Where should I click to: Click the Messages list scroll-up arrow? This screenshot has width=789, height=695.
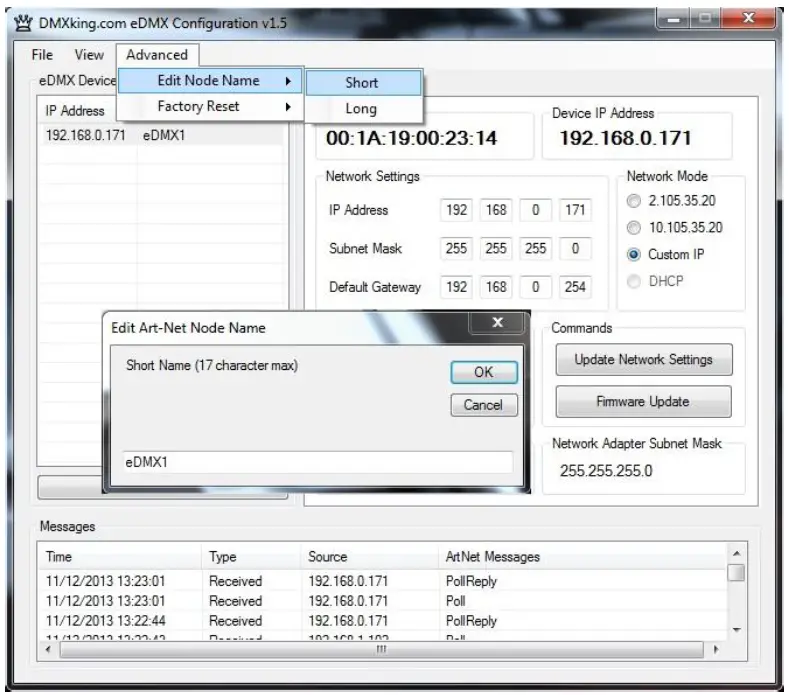click(x=736, y=554)
